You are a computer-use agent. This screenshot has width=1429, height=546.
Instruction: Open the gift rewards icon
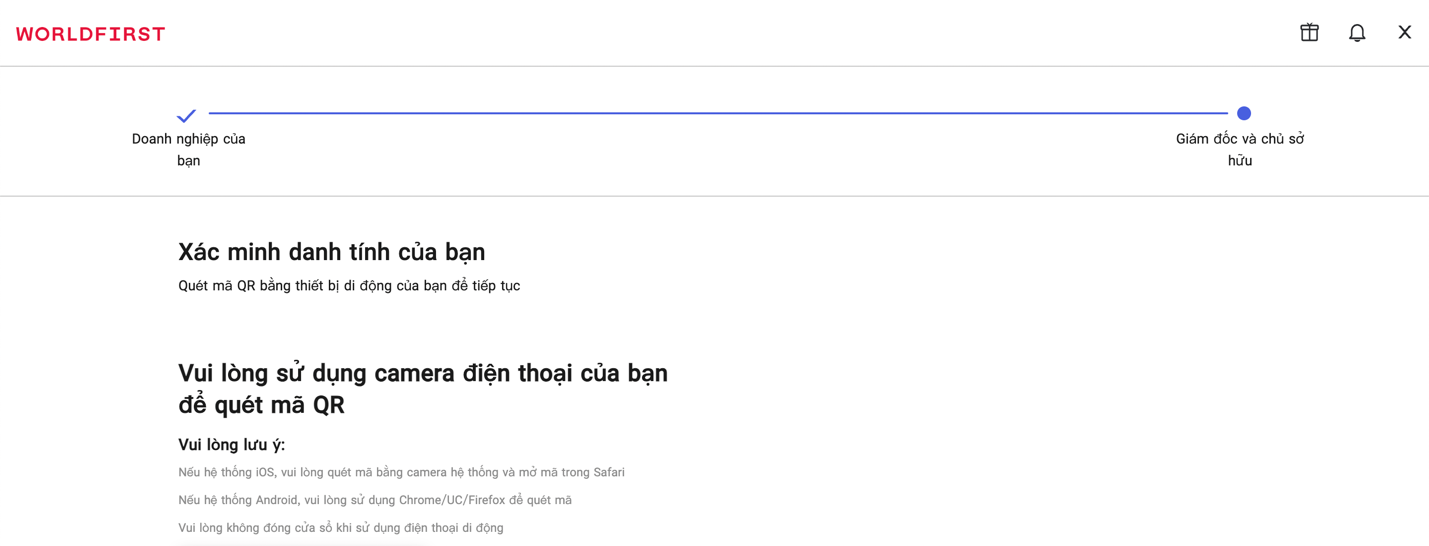1309,33
